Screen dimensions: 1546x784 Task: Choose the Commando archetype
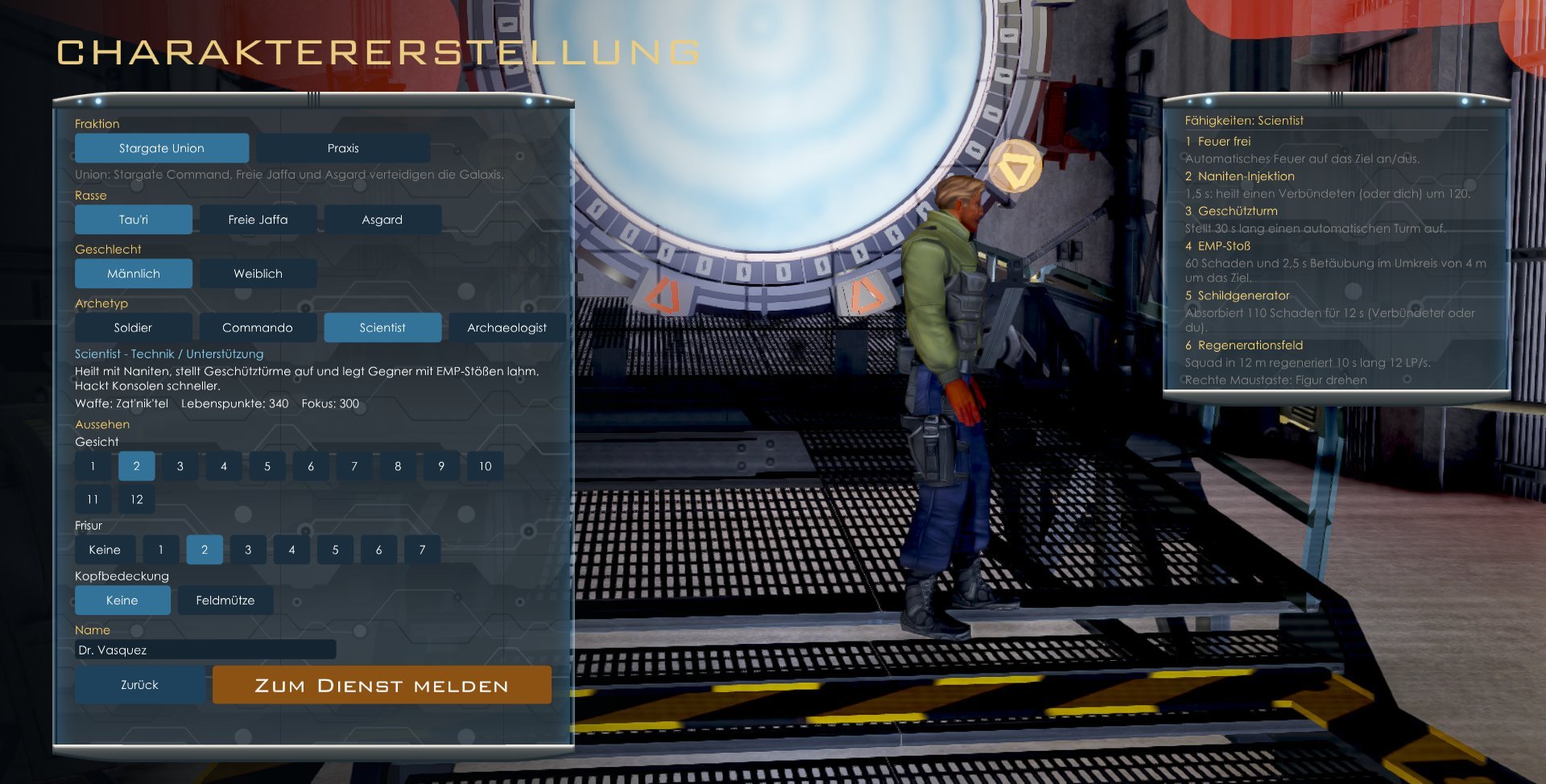tap(258, 328)
